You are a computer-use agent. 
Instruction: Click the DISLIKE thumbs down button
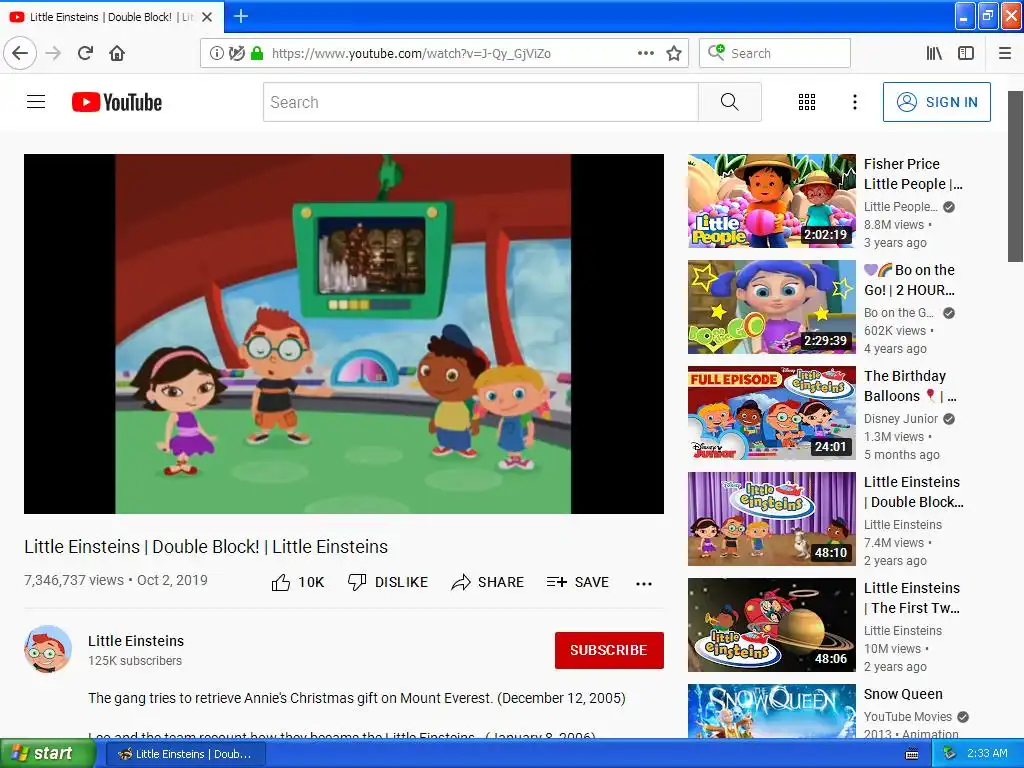(387, 582)
